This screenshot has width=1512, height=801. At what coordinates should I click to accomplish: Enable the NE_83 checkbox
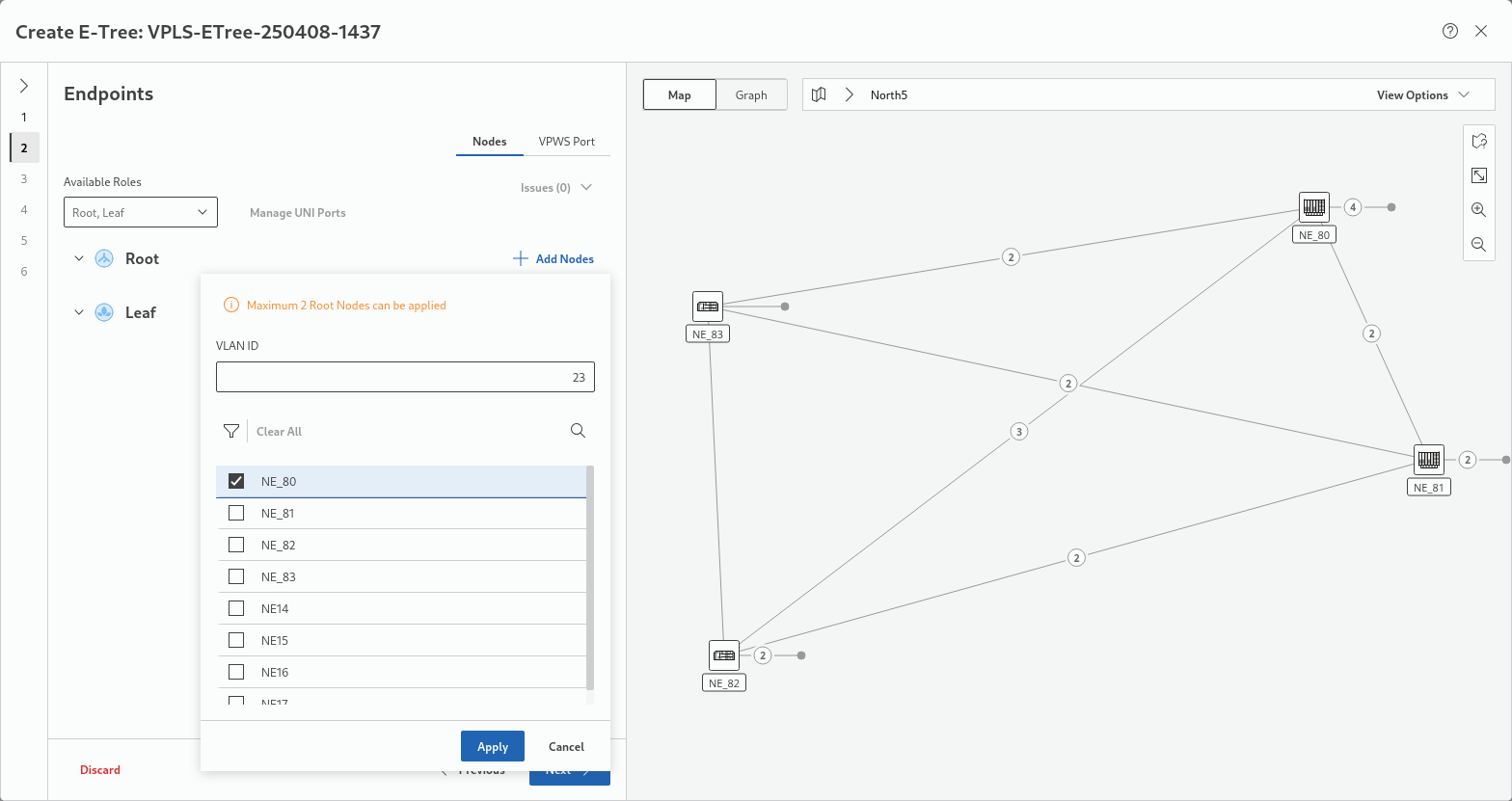tap(236, 576)
